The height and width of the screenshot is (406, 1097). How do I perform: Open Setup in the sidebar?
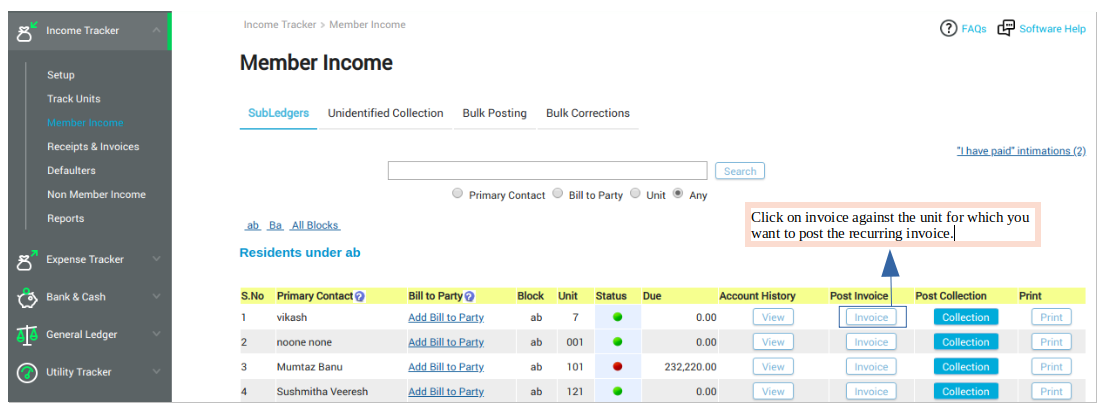[61, 75]
